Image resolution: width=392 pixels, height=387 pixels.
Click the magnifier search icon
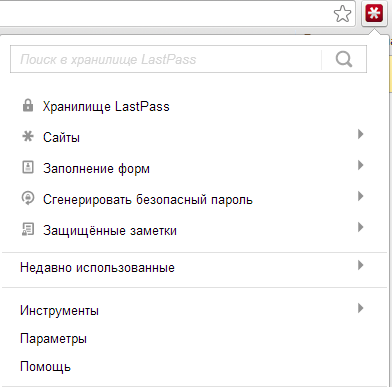click(344, 59)
